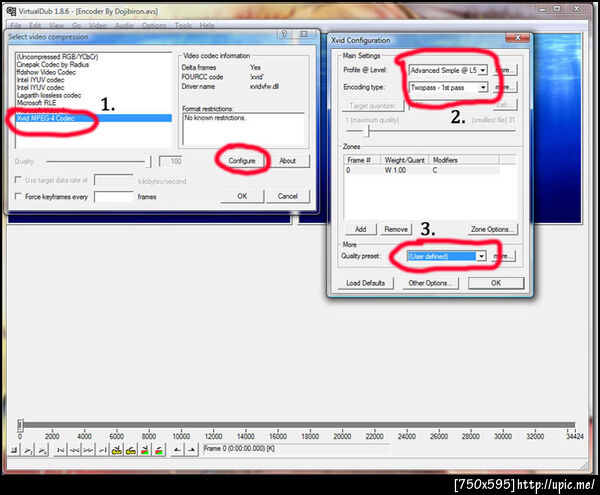Go to previous keyframe icon
This screenshot has width=600, height=495.
tap(117, 450)
